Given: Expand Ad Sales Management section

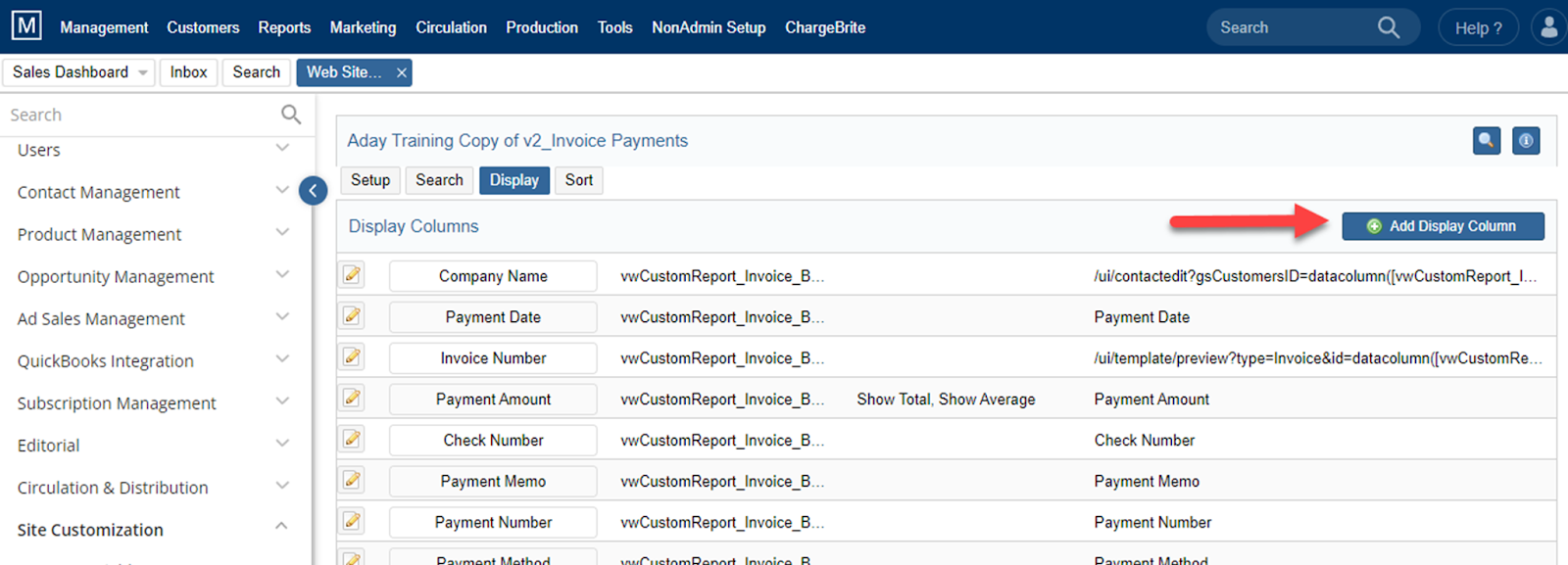Looking at the screenshot, I should (x=282, y=317).
